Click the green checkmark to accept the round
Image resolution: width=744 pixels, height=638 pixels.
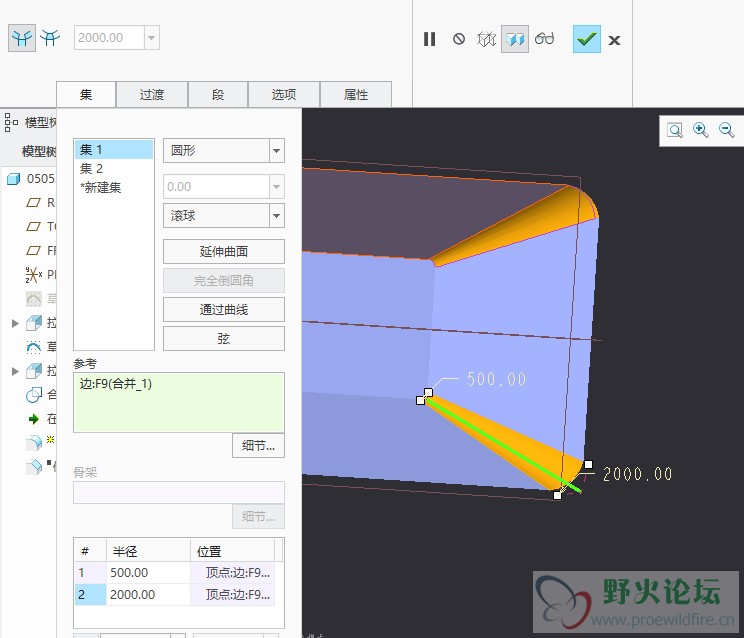(587, 39)
